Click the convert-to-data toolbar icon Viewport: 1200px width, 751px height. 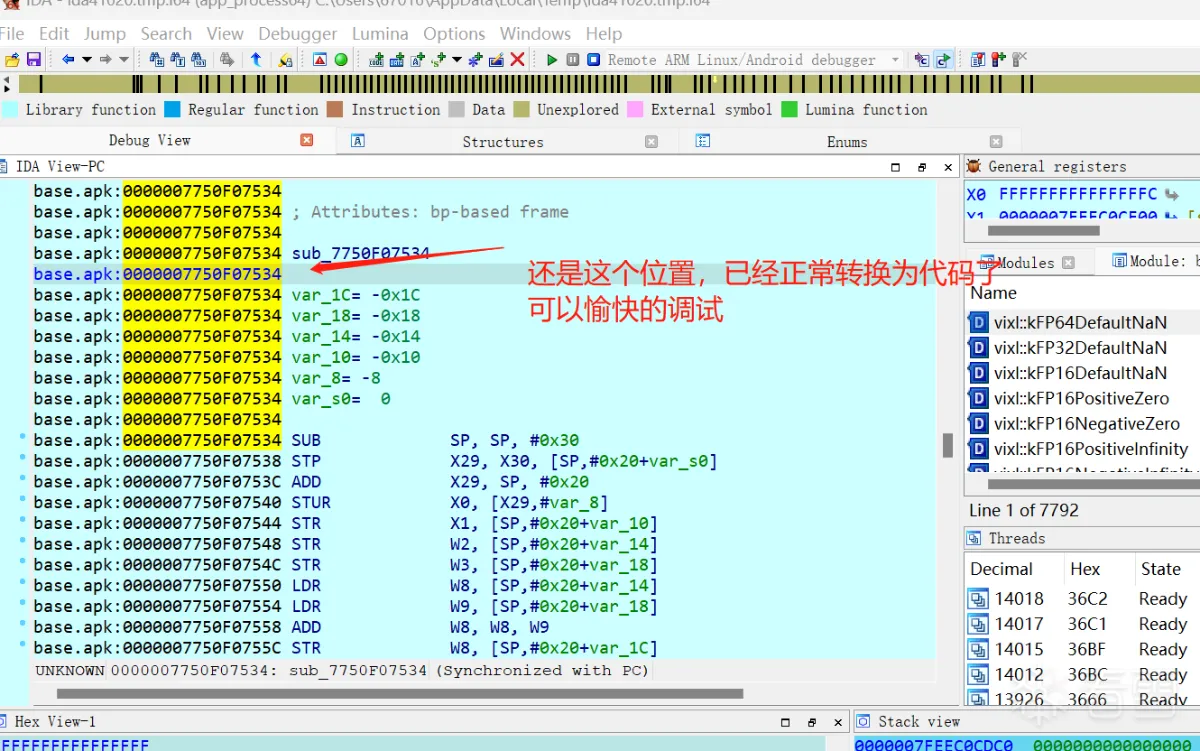[398, 60]
